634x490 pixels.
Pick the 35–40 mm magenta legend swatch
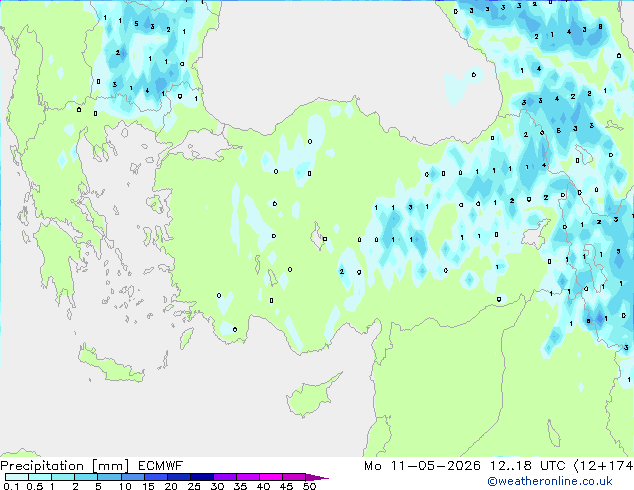click(x=247, y=477)
